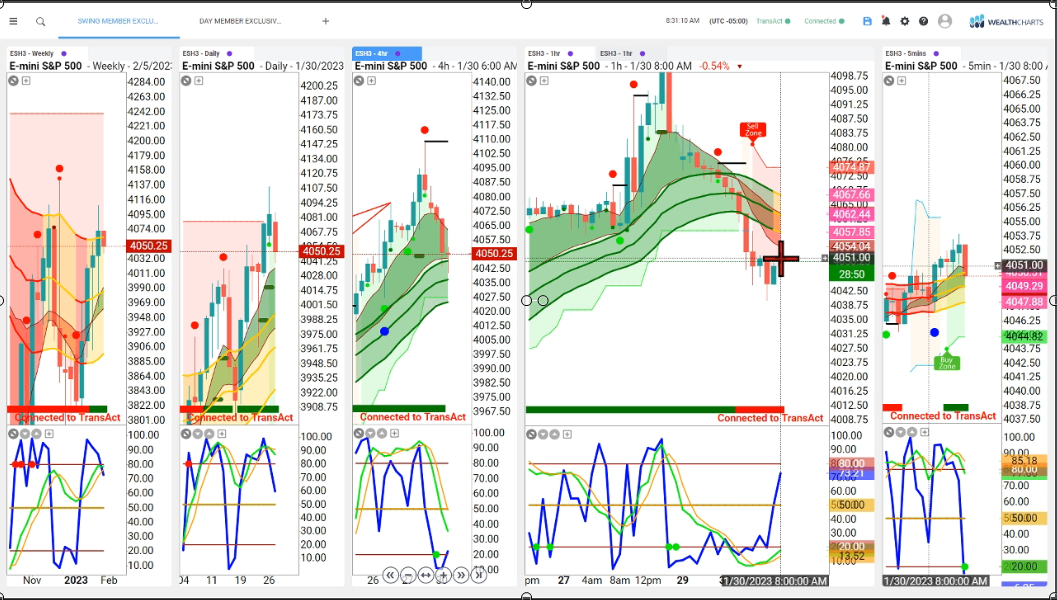Open the notifications bell
Screen dimensions: 1057x600
[x=886, y=22]
